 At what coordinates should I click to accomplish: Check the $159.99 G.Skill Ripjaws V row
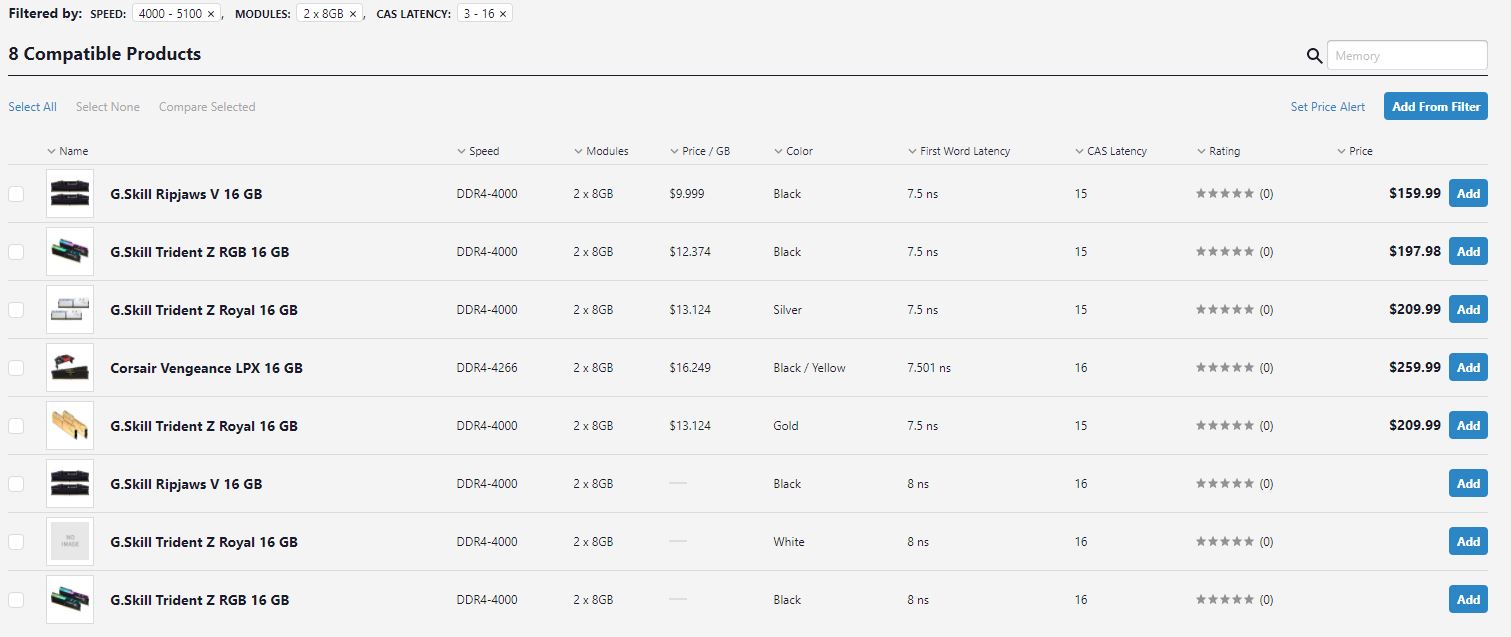(16, 194)
